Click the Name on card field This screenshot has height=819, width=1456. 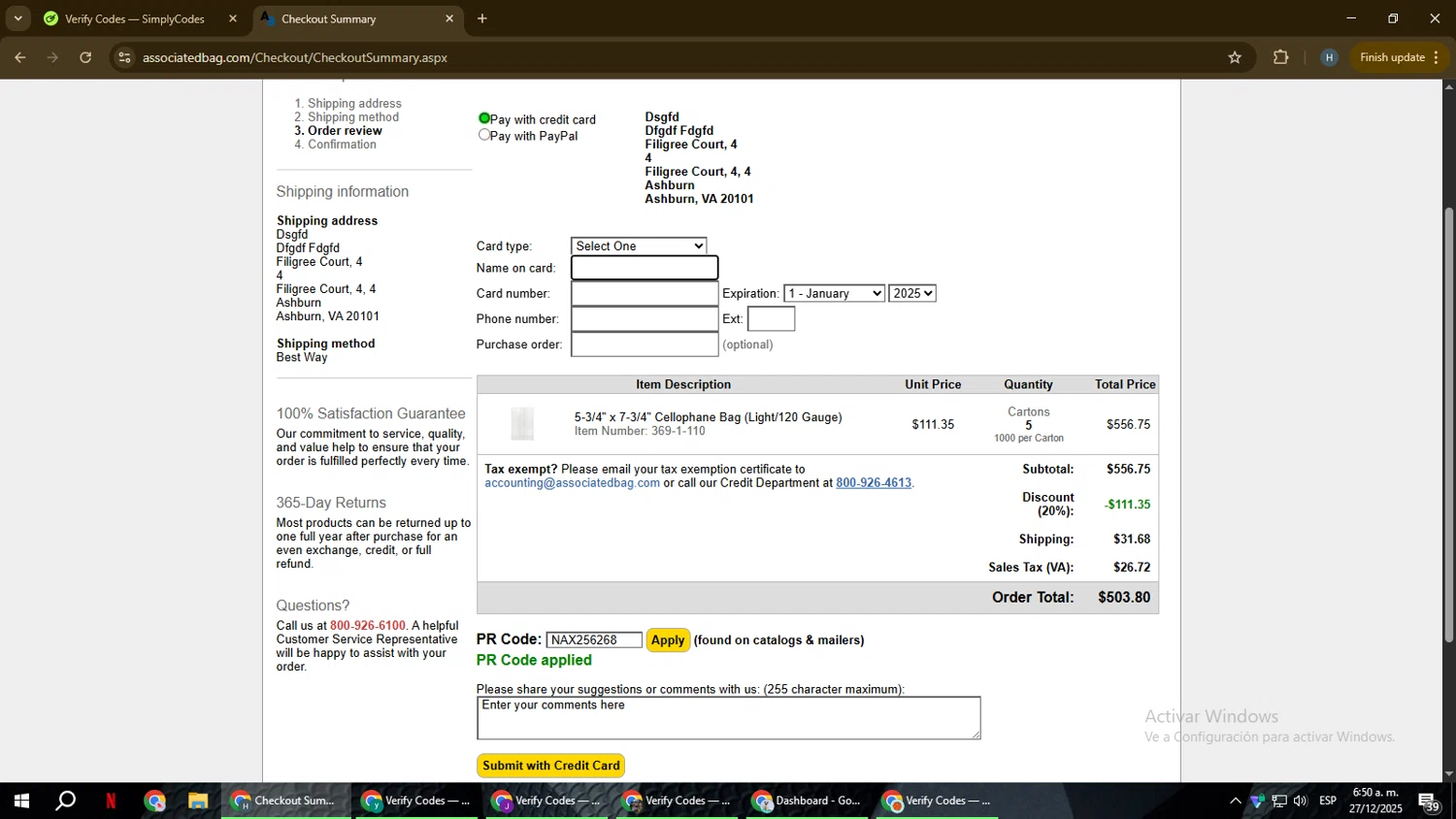click(645, 268)
